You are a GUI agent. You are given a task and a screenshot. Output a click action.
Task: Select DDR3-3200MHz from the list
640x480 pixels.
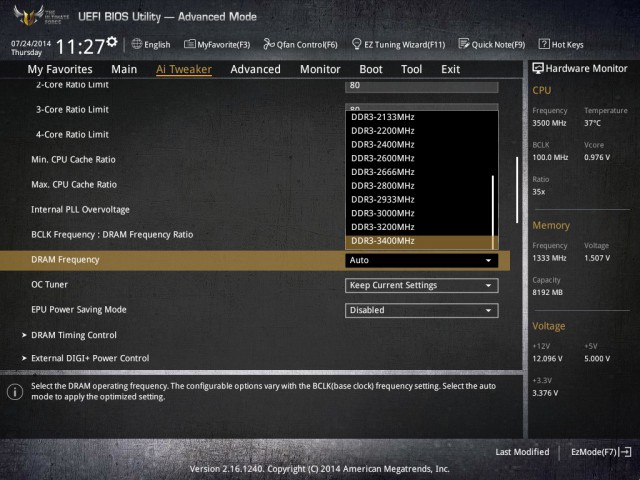click(419, 227)
